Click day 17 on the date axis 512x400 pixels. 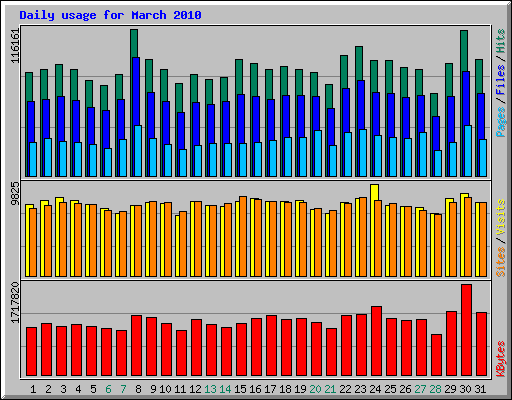[270, 389]
